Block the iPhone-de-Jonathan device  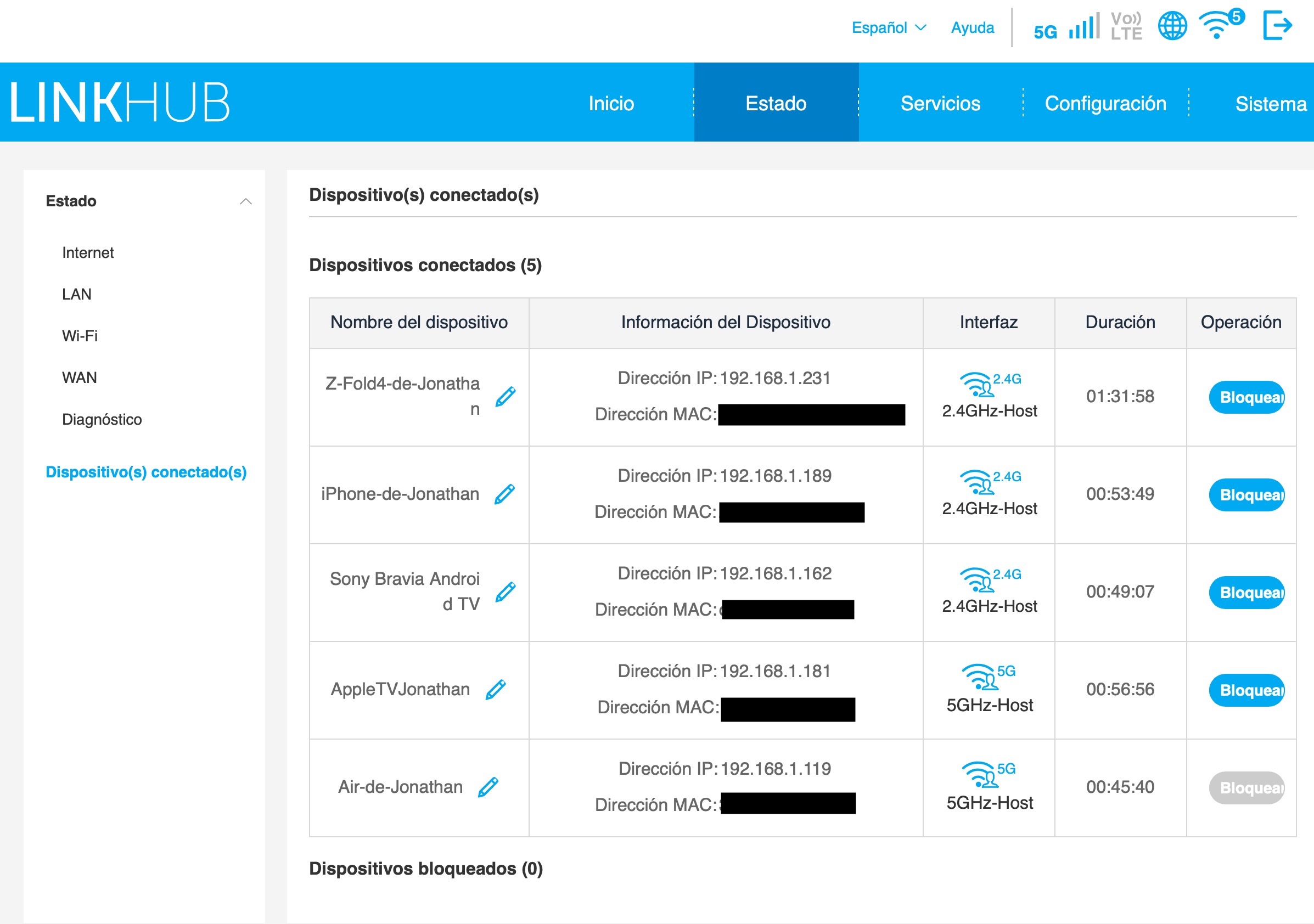point(1246,495)
